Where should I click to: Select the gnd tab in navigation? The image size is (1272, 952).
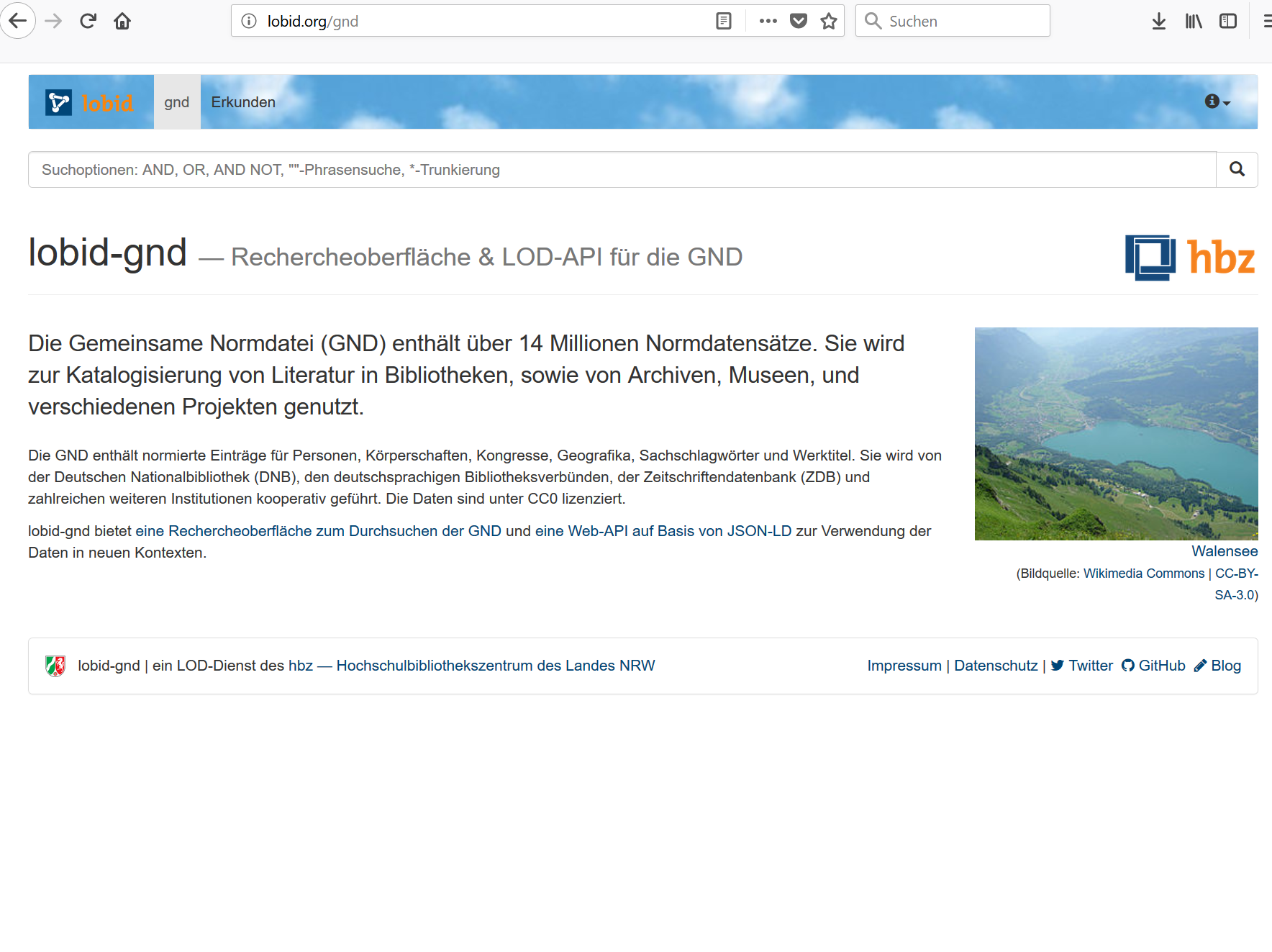click(177, 102)
